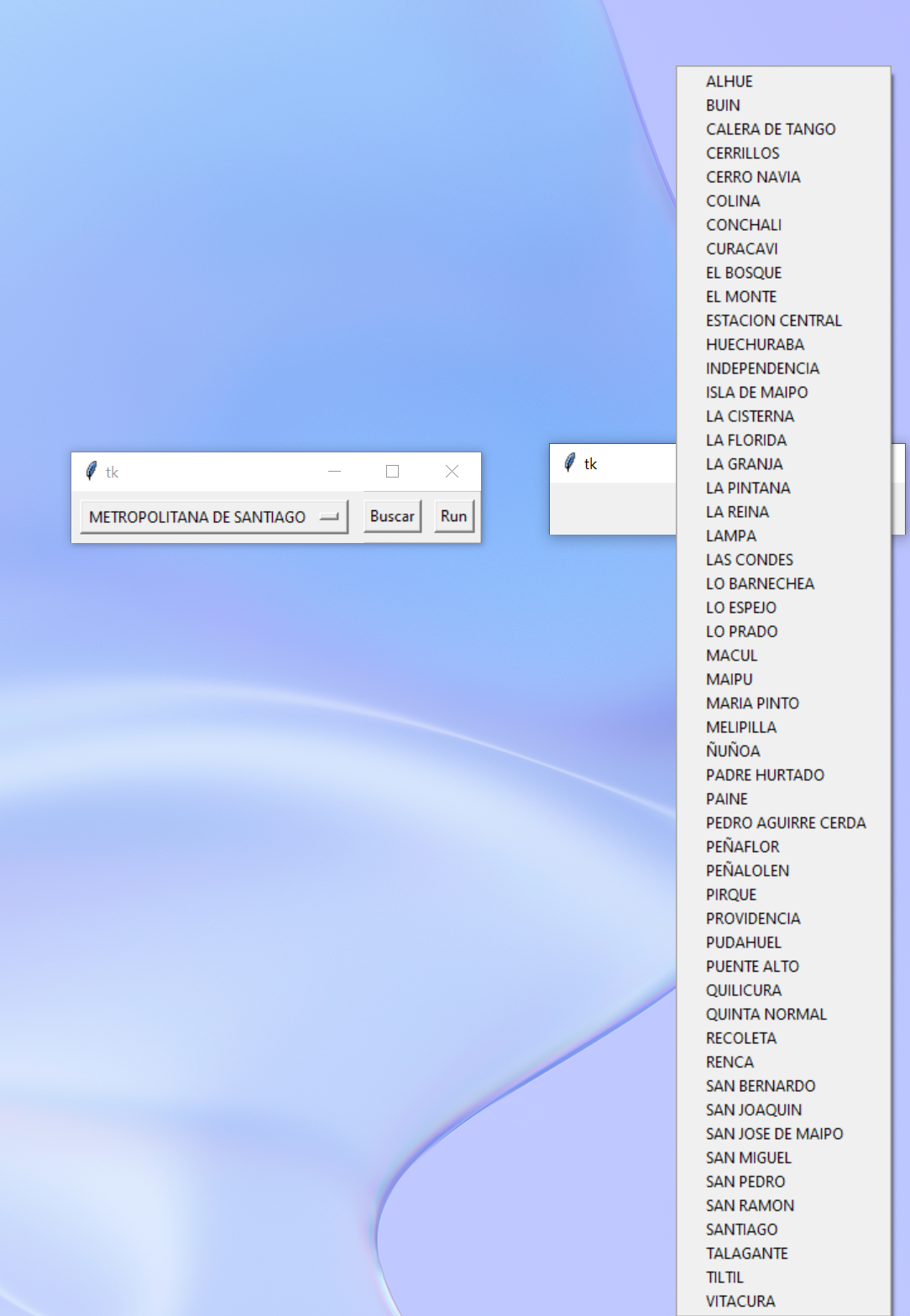The image size is (910, 1316).
Task: Pick QUINTA NORMAL from the list
Action: [783, 1014]
